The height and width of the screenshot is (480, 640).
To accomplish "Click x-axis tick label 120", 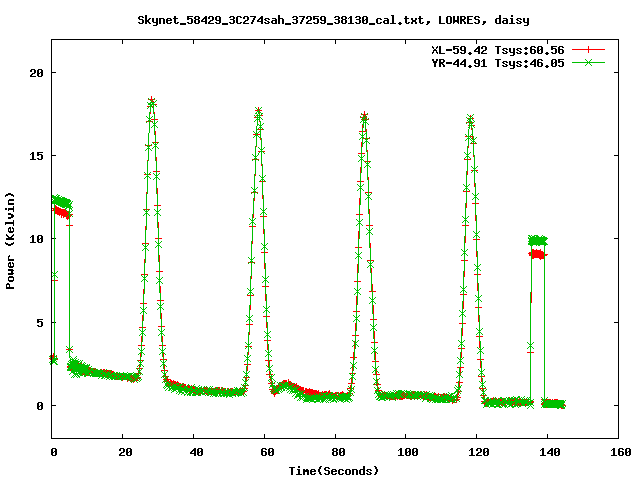I will click(x=479, y=452).
